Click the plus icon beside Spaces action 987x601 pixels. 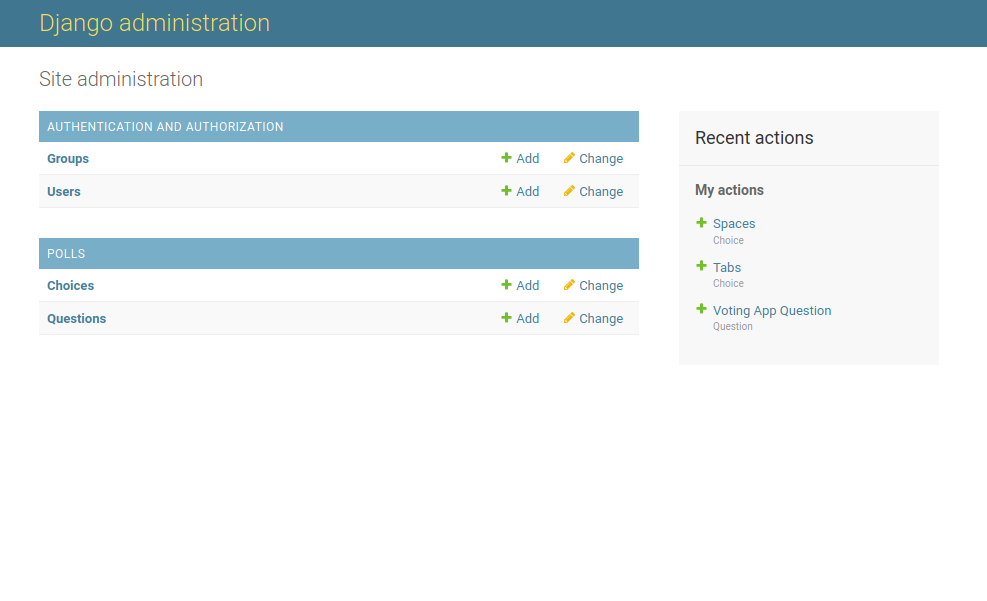click(x=701, y=223)
